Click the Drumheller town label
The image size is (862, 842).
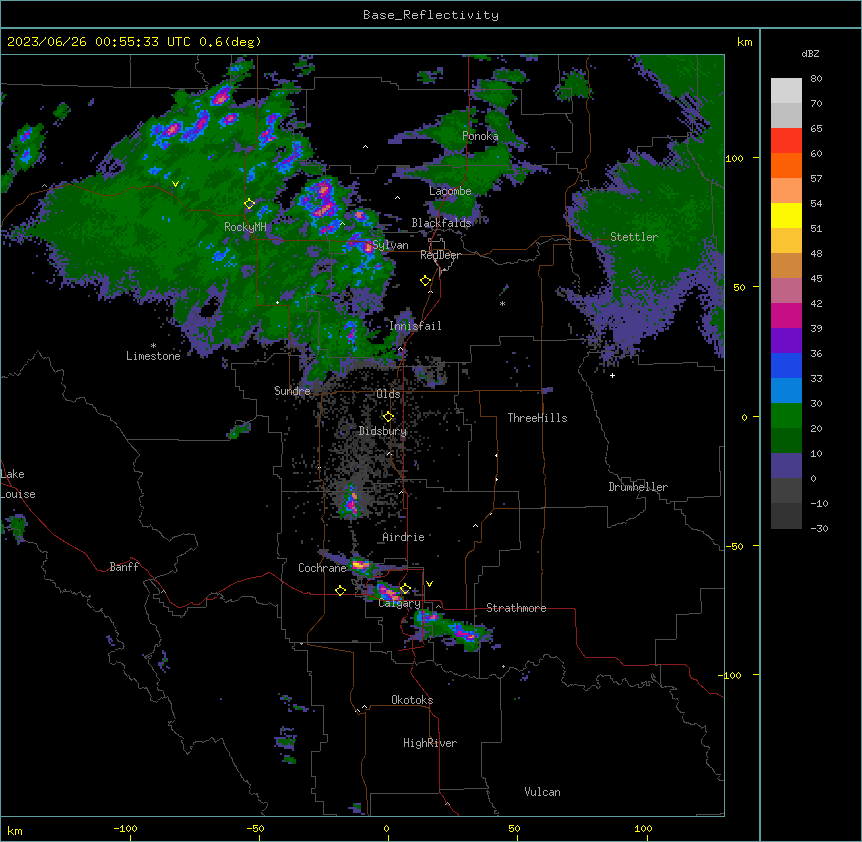click(x=638, y=487)
